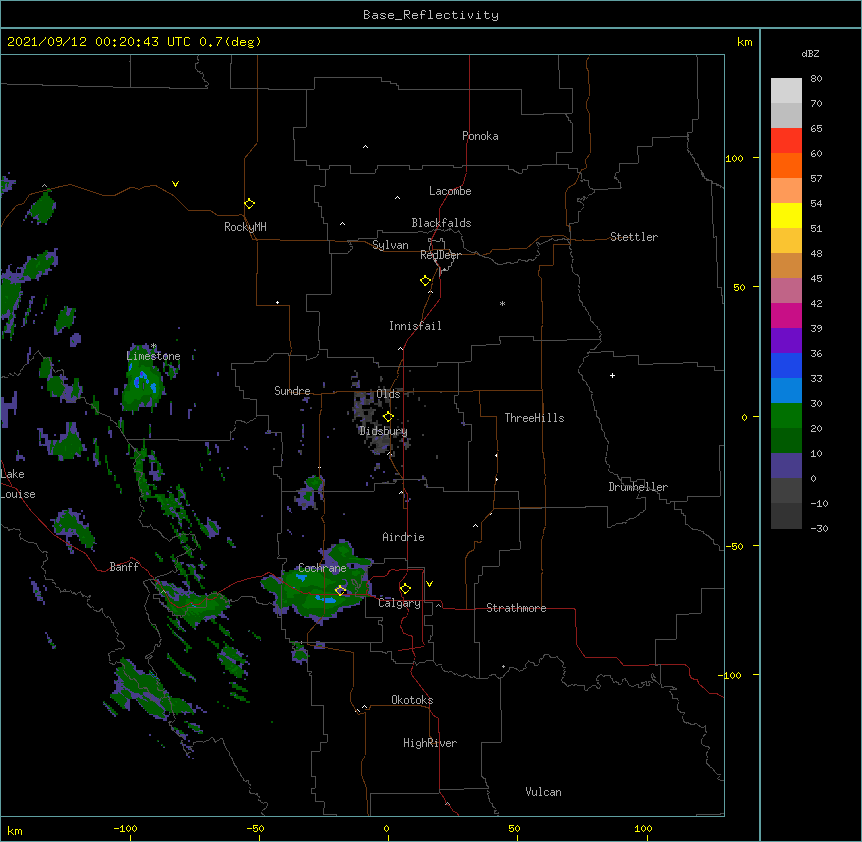Click the yellow 54 dBZ legend swatch
Viewport: 862px width, 842px height.
click(x=786, y=215)
